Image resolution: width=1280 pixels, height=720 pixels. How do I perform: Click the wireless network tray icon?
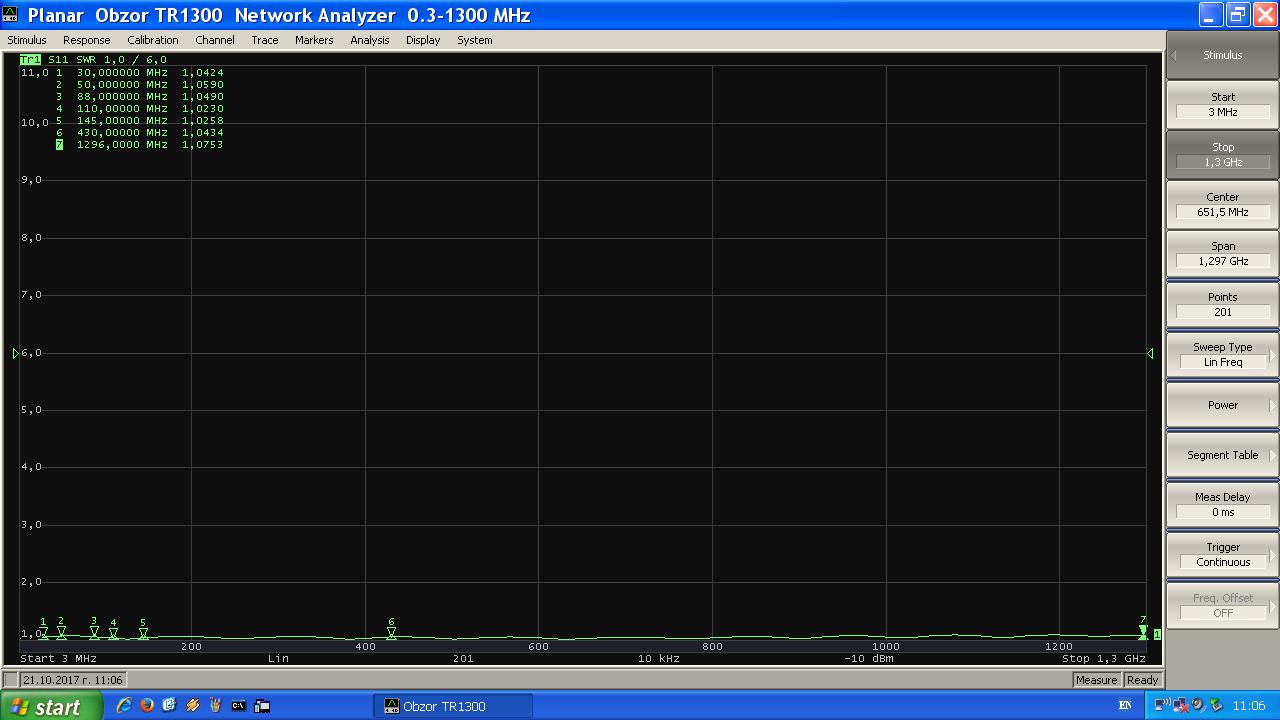(x=1164, y=706)
